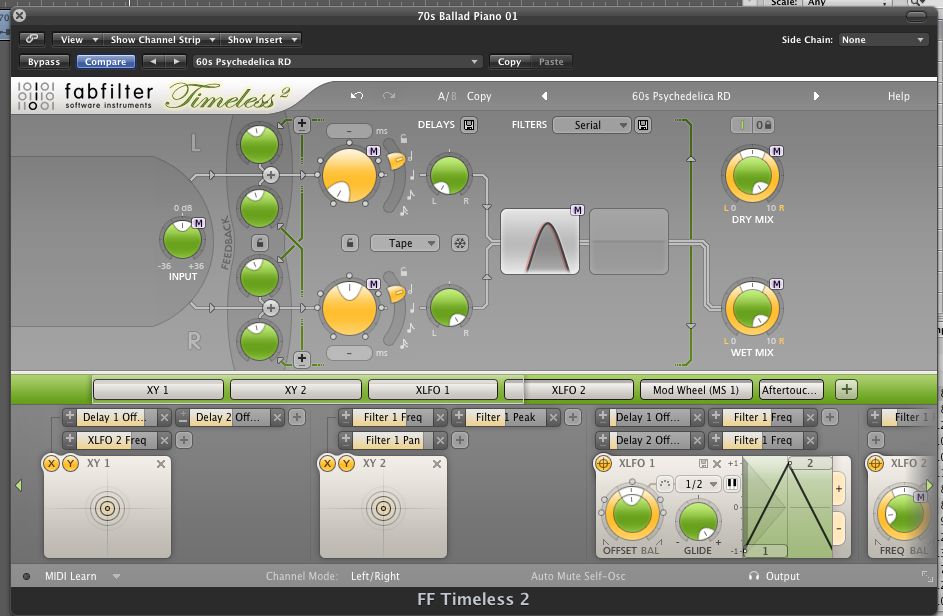Select Y axis button of XY 1
Viewport: 943px width, 616px height.
point(70,463)
